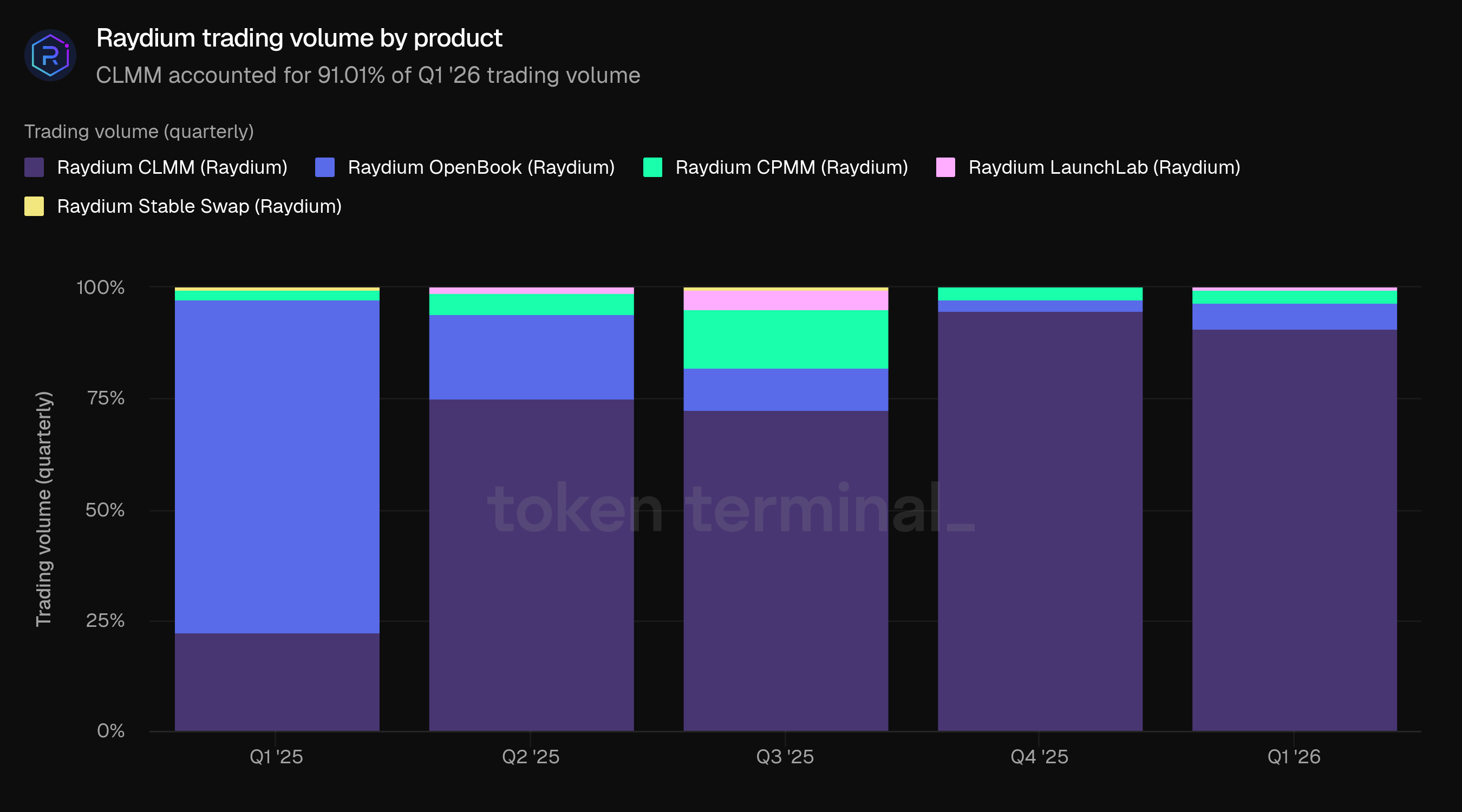
Task: Click the Raydium CLMM legend color swatch
Action: 34,167
